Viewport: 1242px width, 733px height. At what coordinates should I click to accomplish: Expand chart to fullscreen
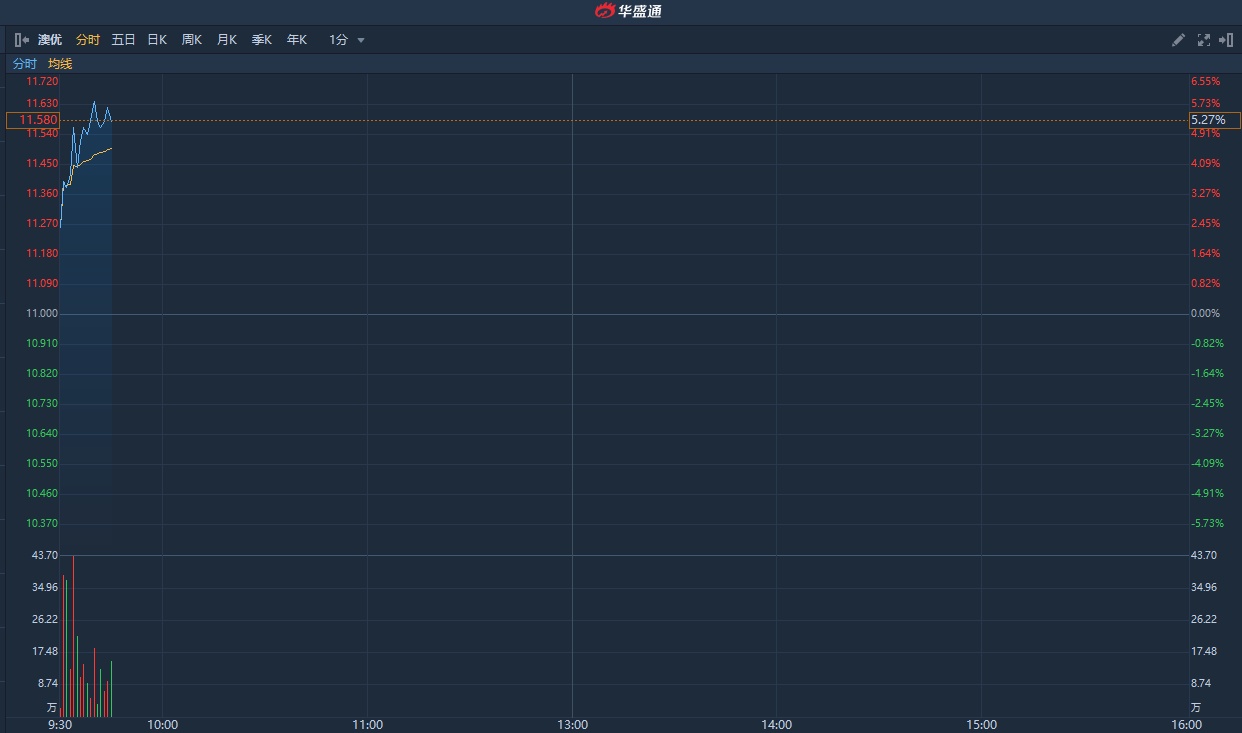point(1203,40)
